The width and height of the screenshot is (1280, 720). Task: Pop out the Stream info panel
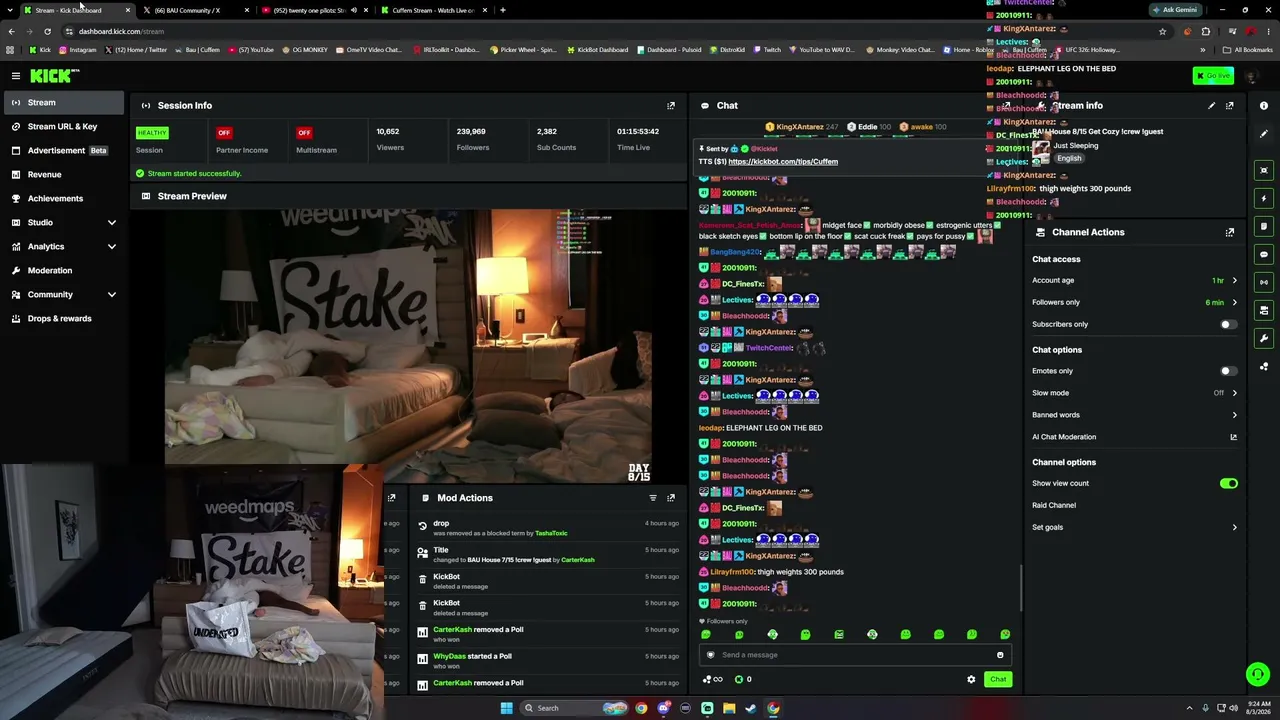1230,105
